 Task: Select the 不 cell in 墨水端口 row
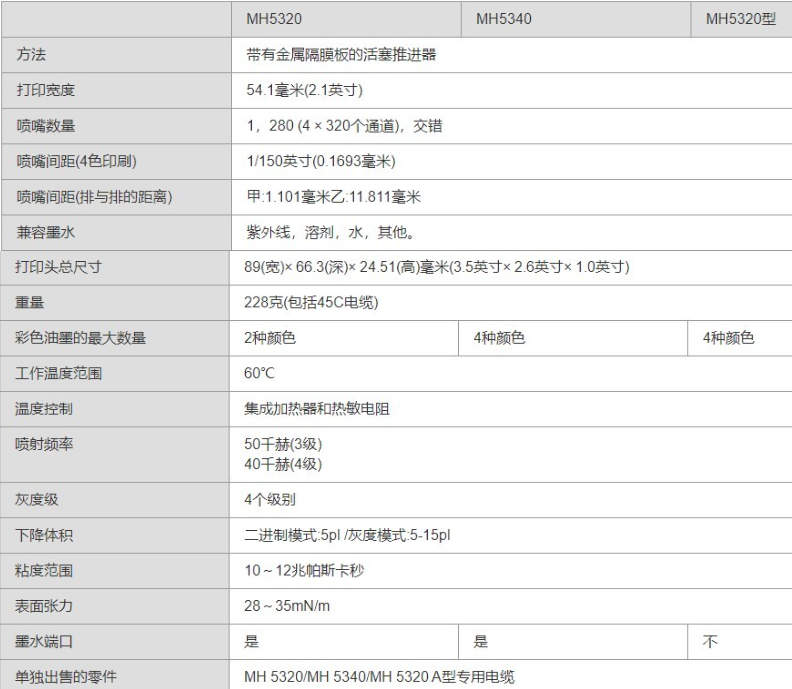740,642
